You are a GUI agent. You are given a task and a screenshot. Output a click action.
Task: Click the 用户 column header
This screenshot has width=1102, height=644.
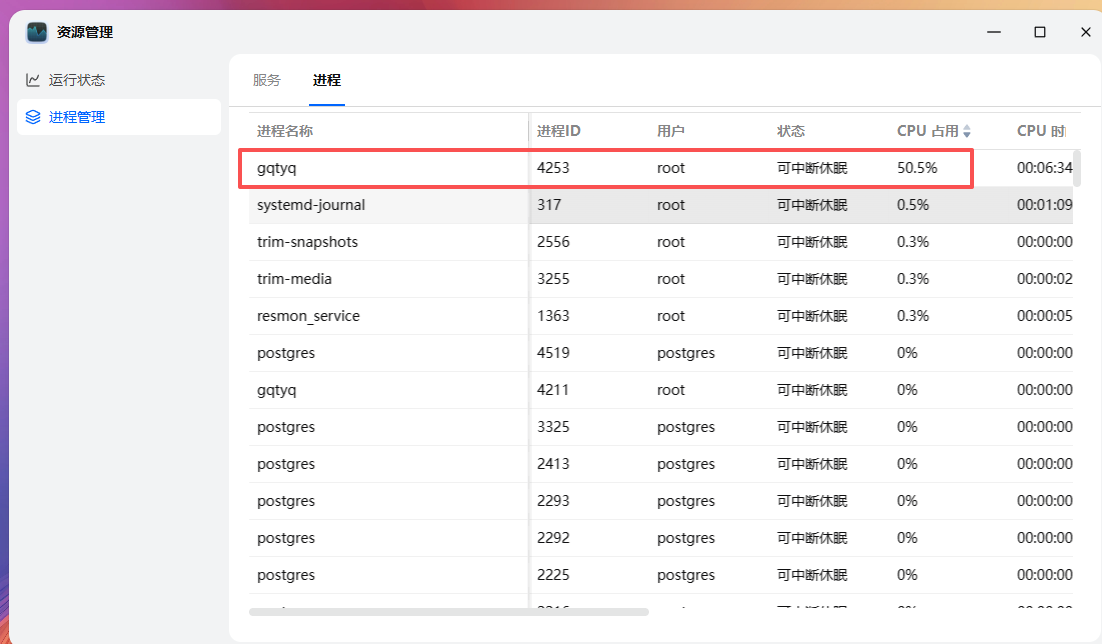point(670,131)
